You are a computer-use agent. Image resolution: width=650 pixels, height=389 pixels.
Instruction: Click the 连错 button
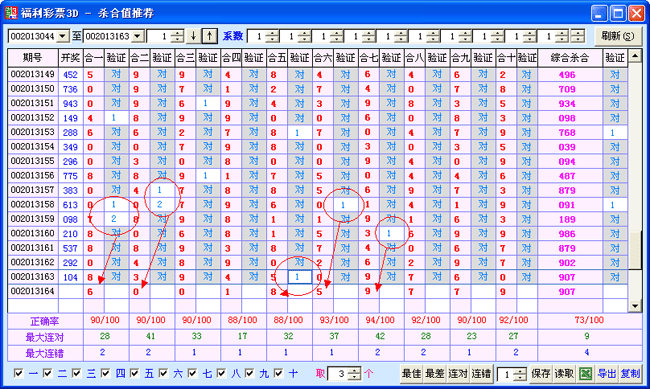[x=481, y=374]
